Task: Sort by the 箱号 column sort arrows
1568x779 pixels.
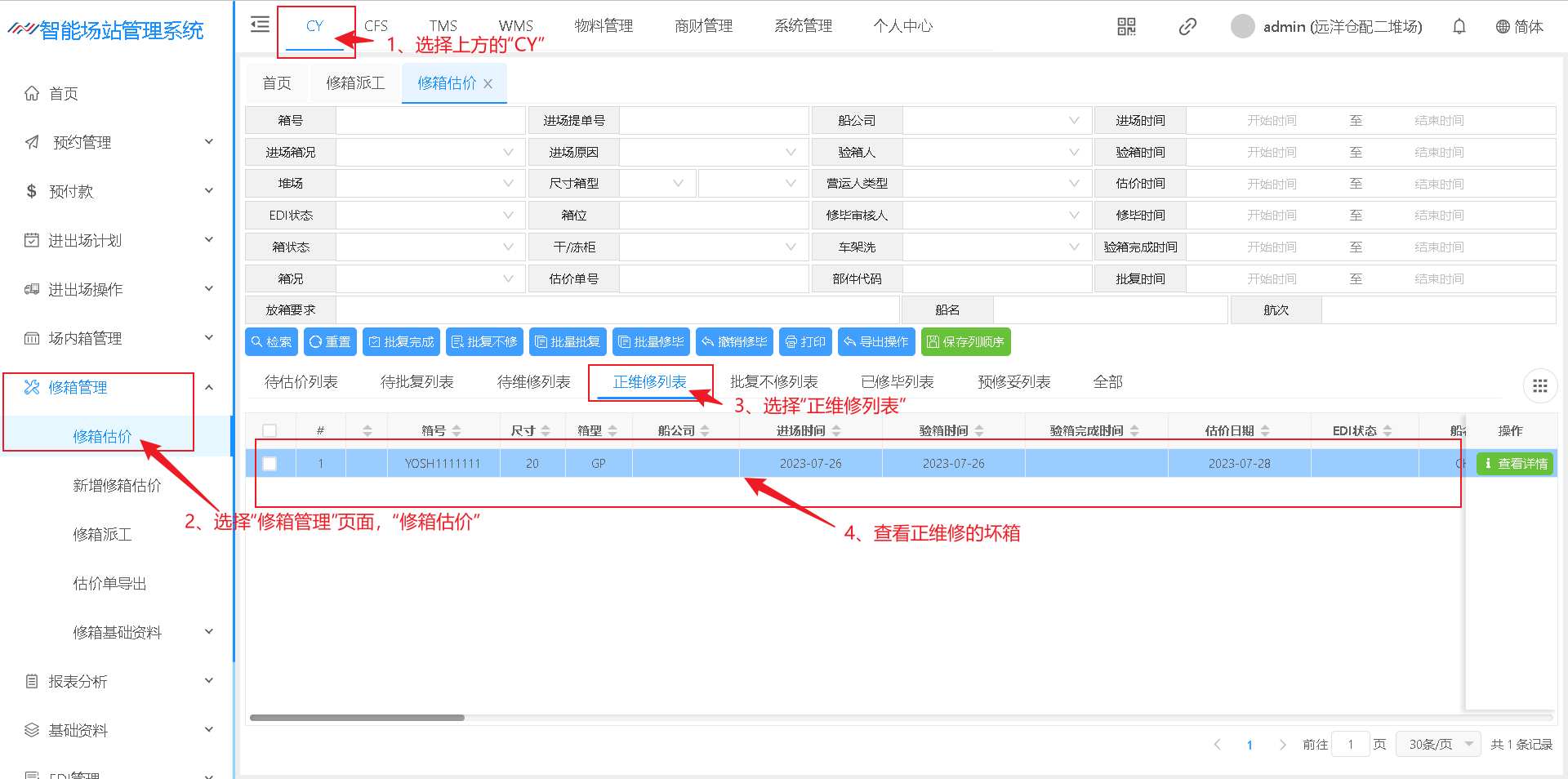Action: pyautogui.click(x=457, y=431)
